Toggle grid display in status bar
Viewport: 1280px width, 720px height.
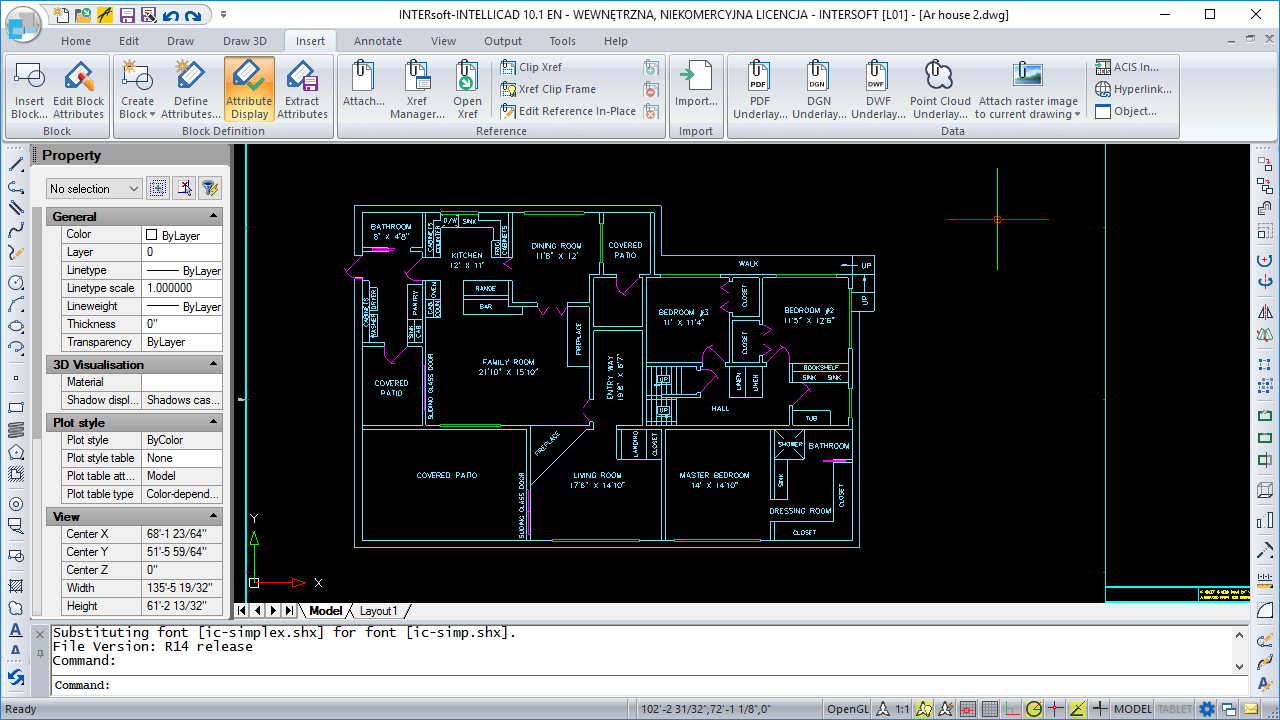click(x=989, y=709)
